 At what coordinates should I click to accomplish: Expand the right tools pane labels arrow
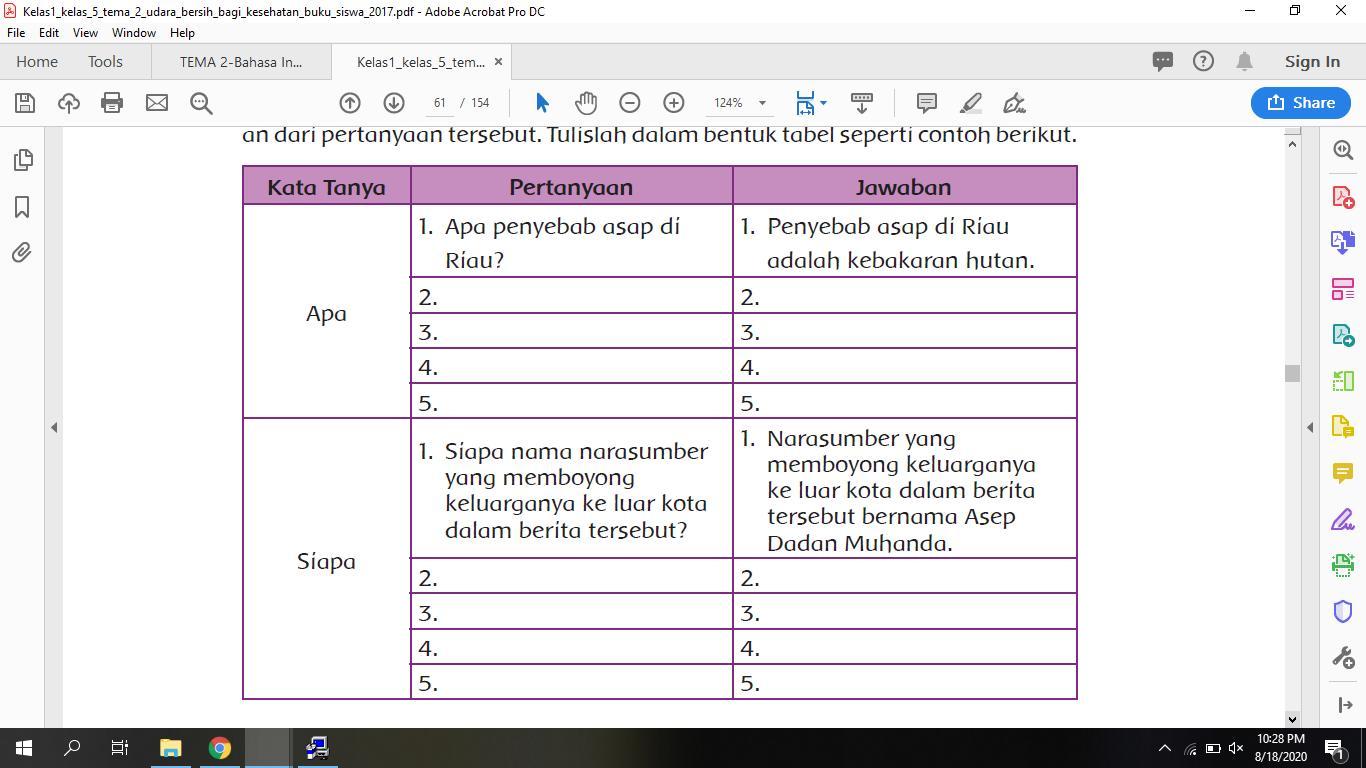pos(1344,705)
